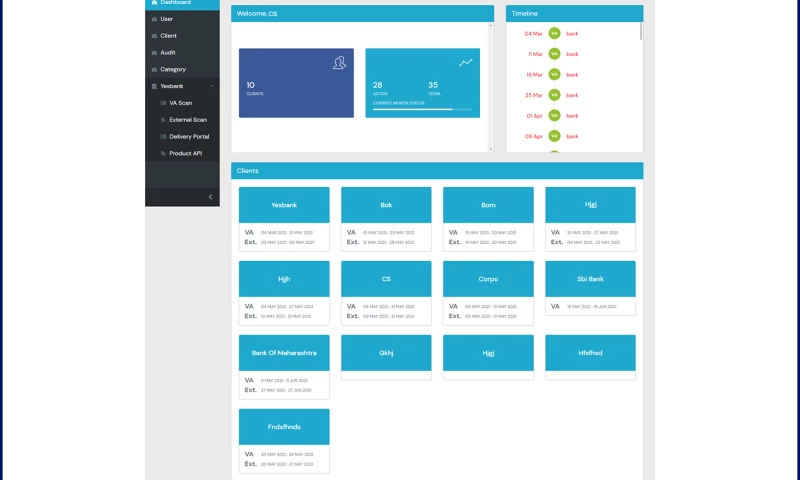
Task: Click the VA badge beside 08 Apr
Action: pyautogui.click(x=554, y=136)
